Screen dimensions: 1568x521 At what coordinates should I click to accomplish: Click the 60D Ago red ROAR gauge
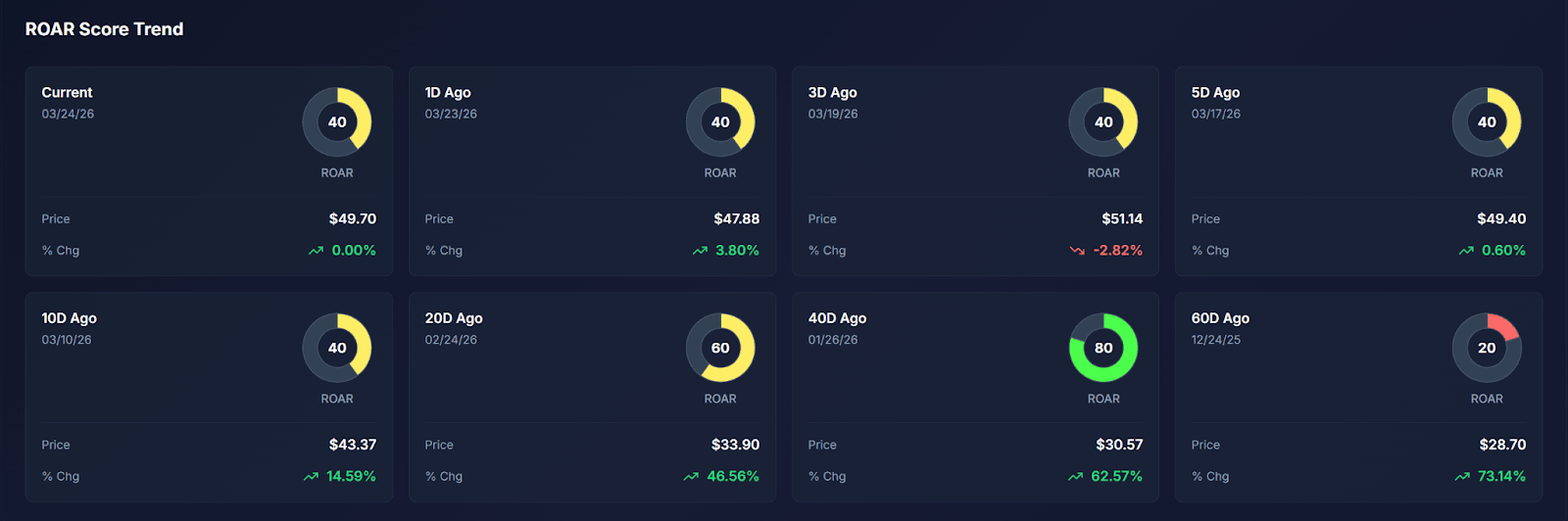click(1487, 348)
